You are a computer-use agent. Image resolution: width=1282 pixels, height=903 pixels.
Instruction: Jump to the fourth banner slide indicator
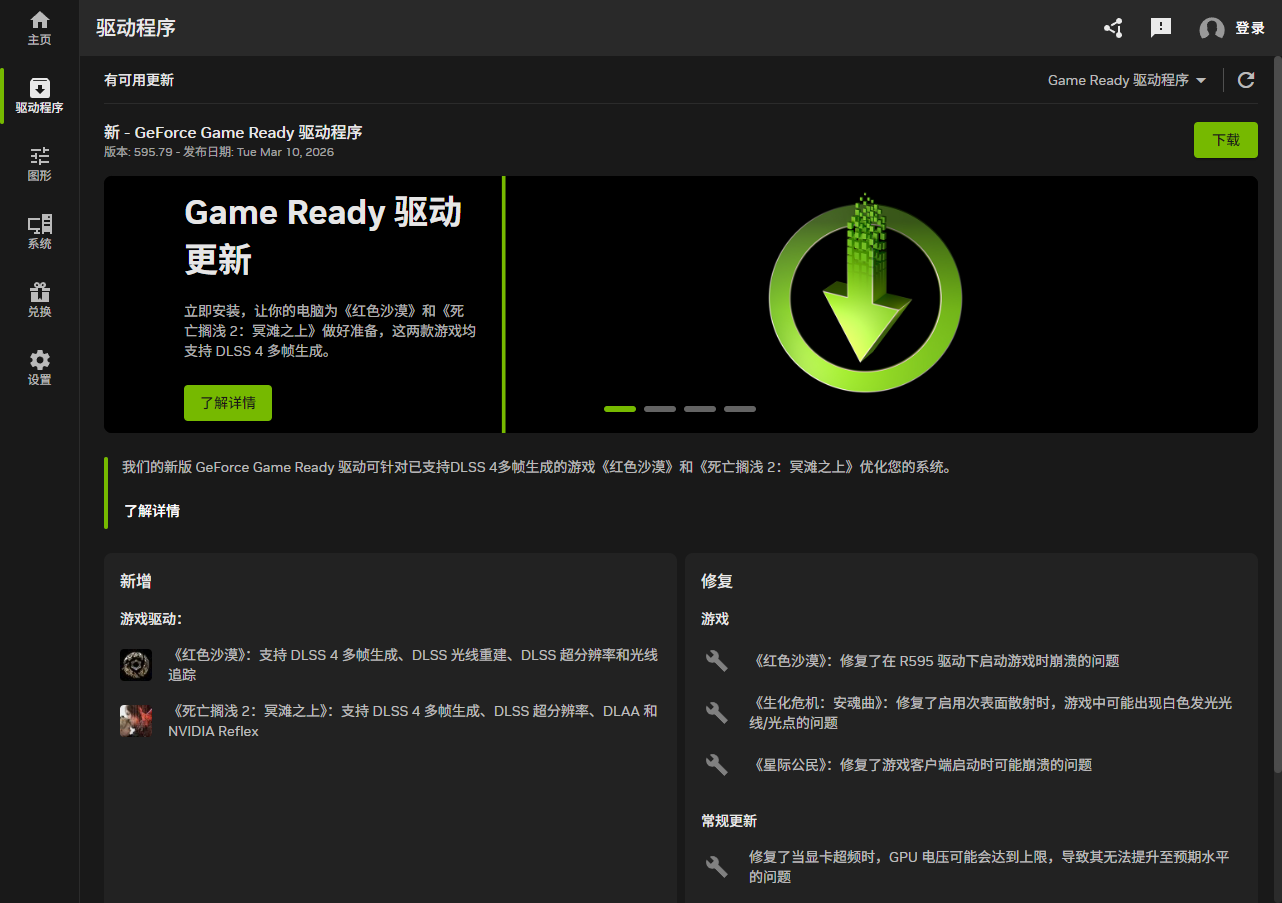[740, 409]
